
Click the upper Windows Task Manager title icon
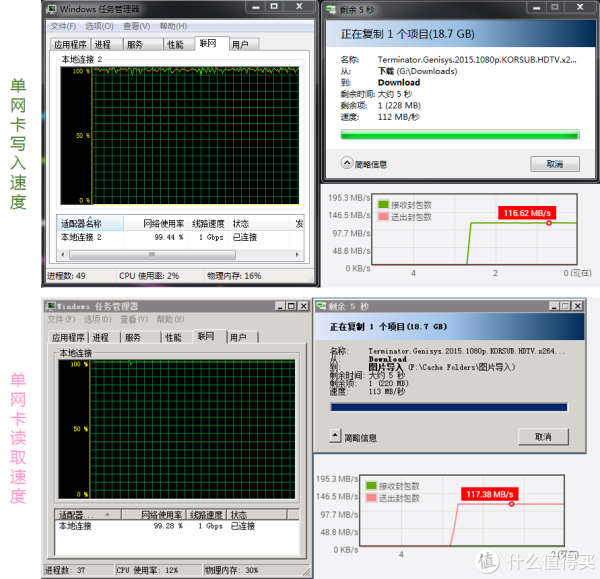point(52,9)
